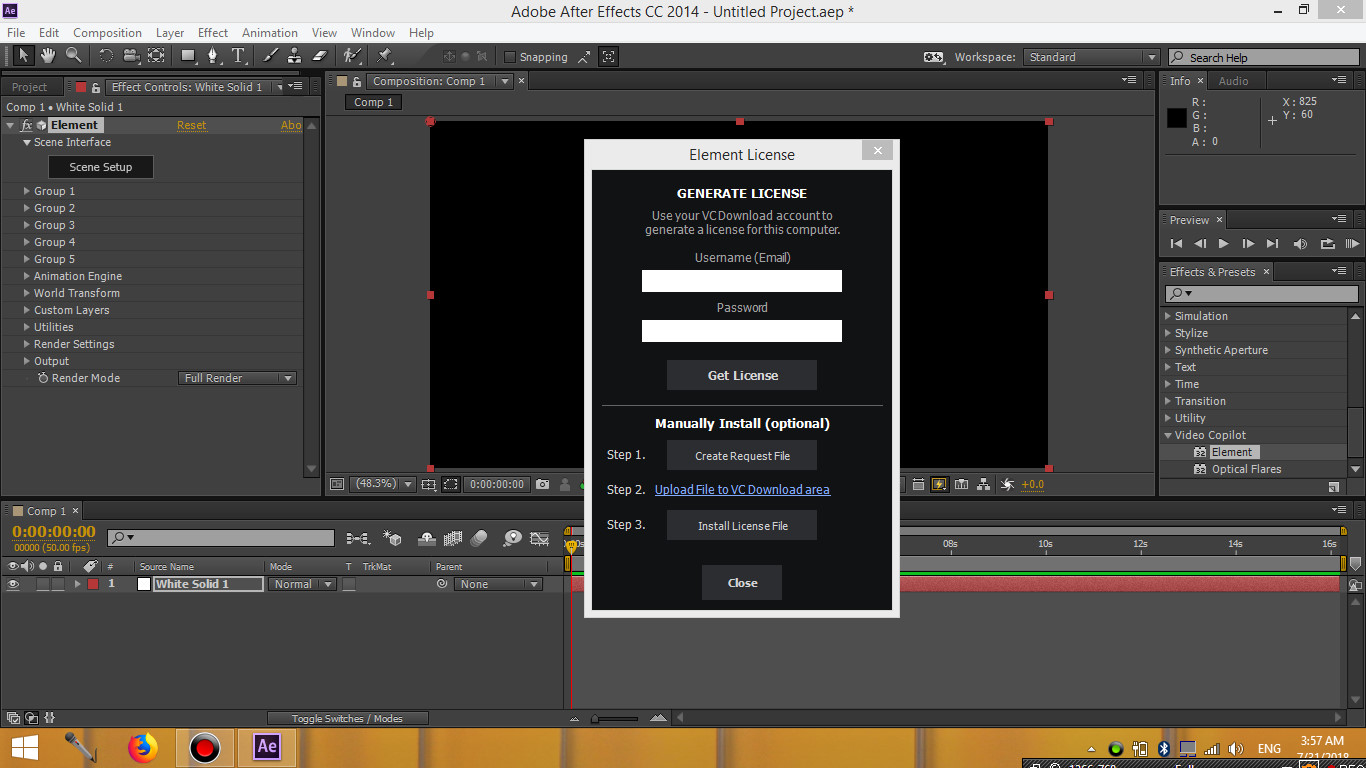This screenshot has height=768, width=1366.
Task: Click the Get License button
Action: tap(742, 375)
